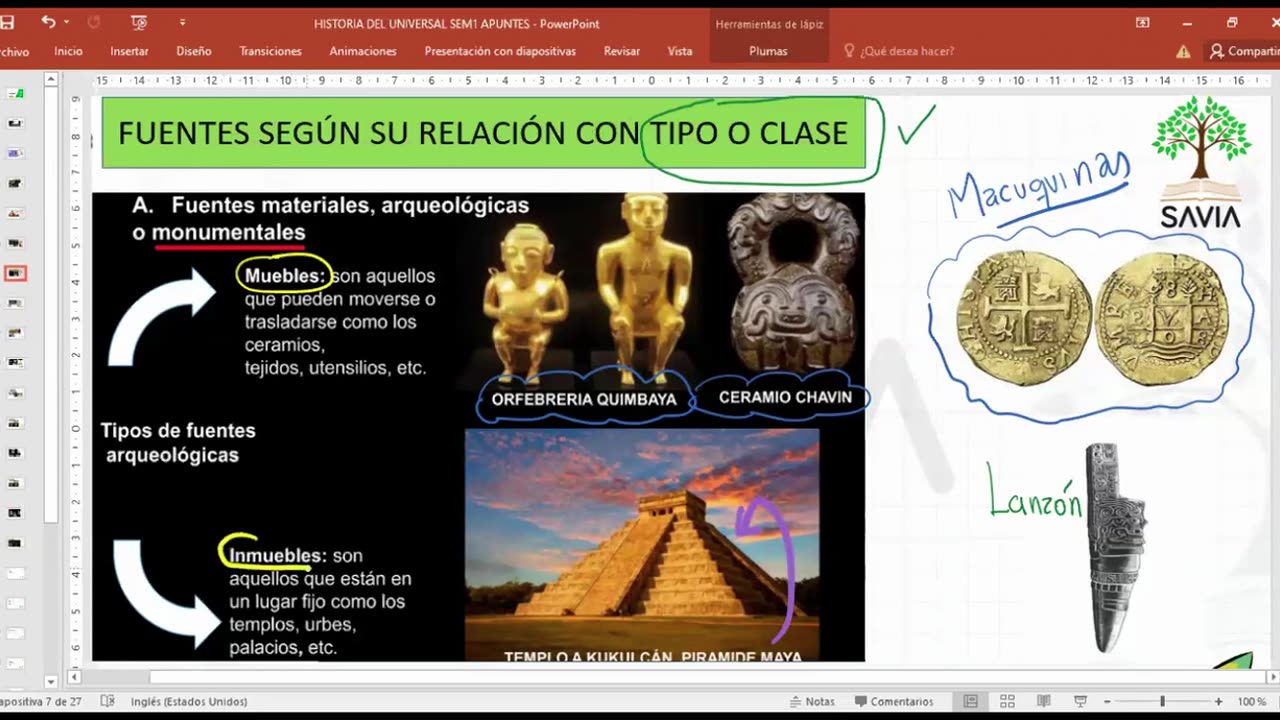Click the zoom in plus button
1280x720 pixels.
[x=1218, y=702]
